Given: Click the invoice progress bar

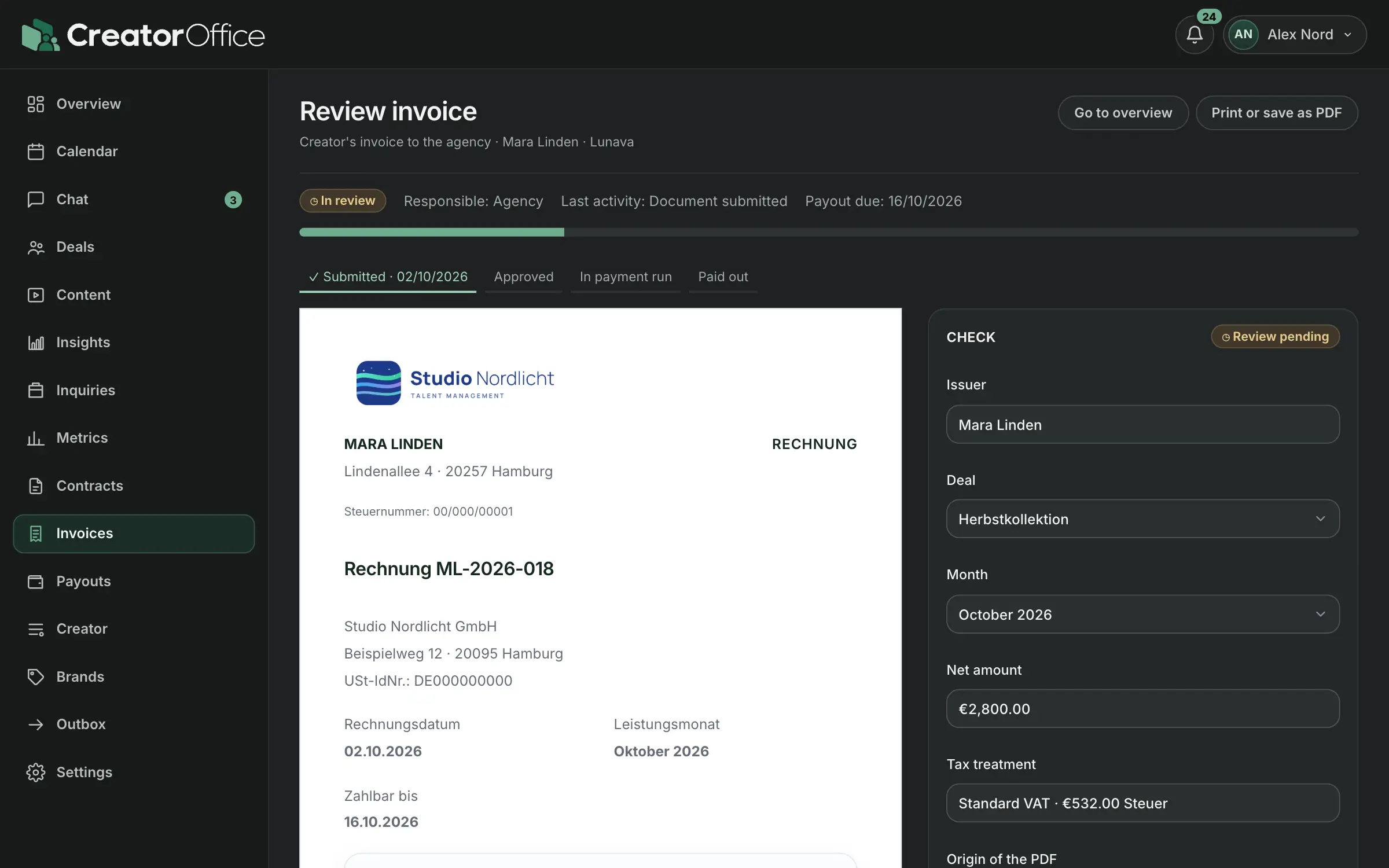Looking at the screenshot, I should click(829, 232).
